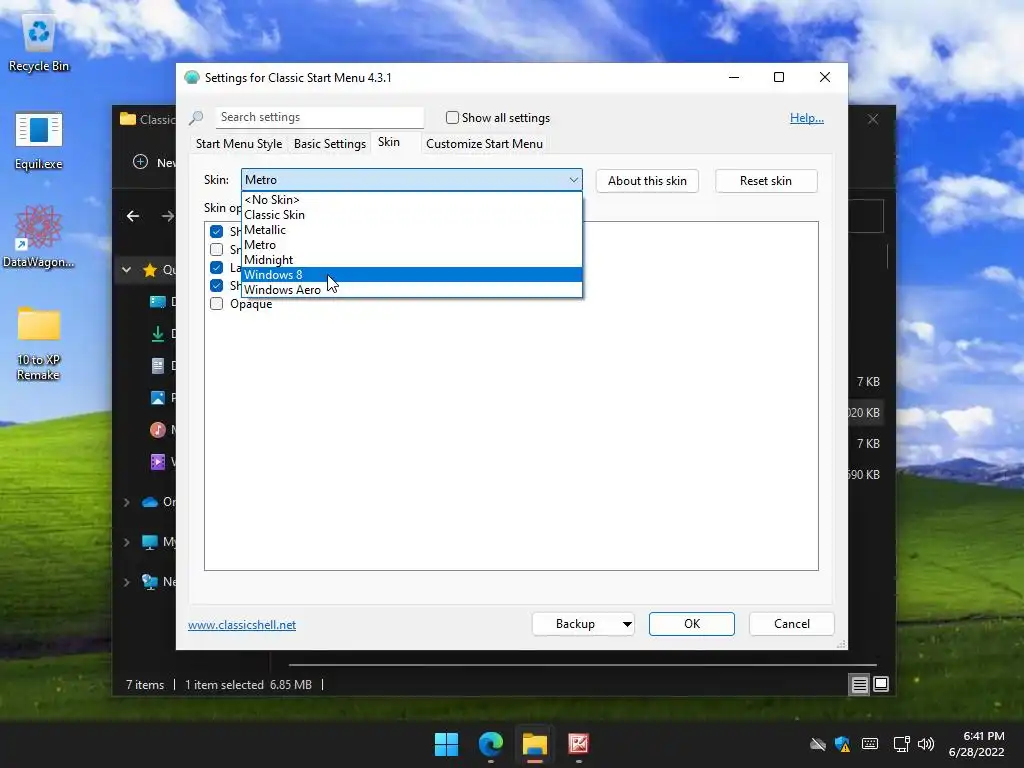The width and height of the screenshot is (1024, 768).
Task: Select the 10 to XP Remake folder
Action: click(x=39, y=344)
